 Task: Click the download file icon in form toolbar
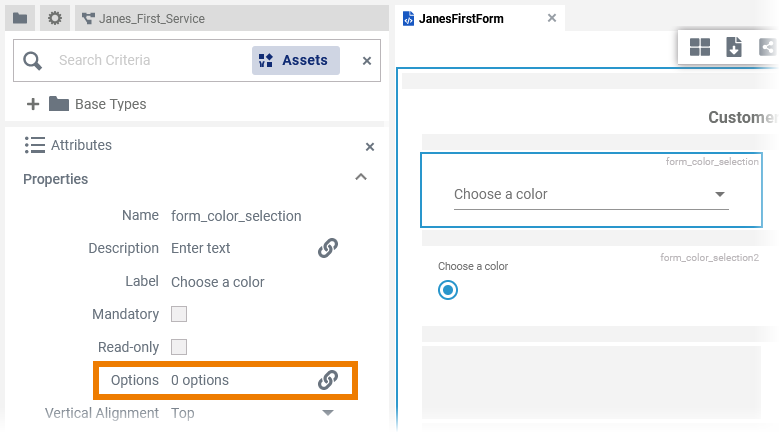click(x=734, y=47)
